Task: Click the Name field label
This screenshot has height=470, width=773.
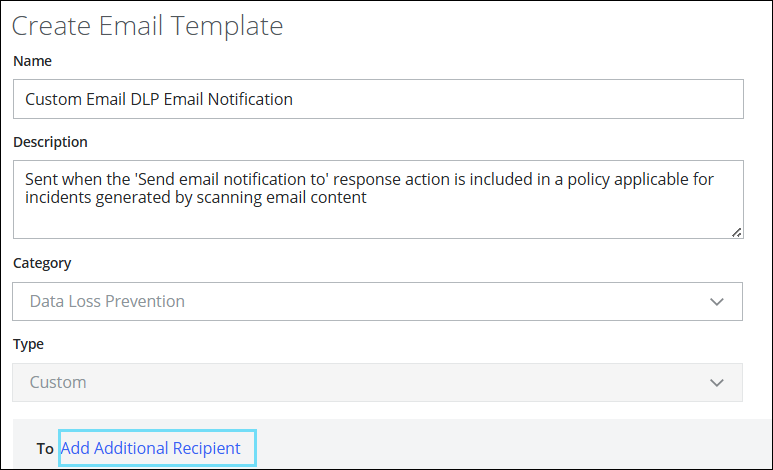Action: pyautogui.click(x=32, y=61)
